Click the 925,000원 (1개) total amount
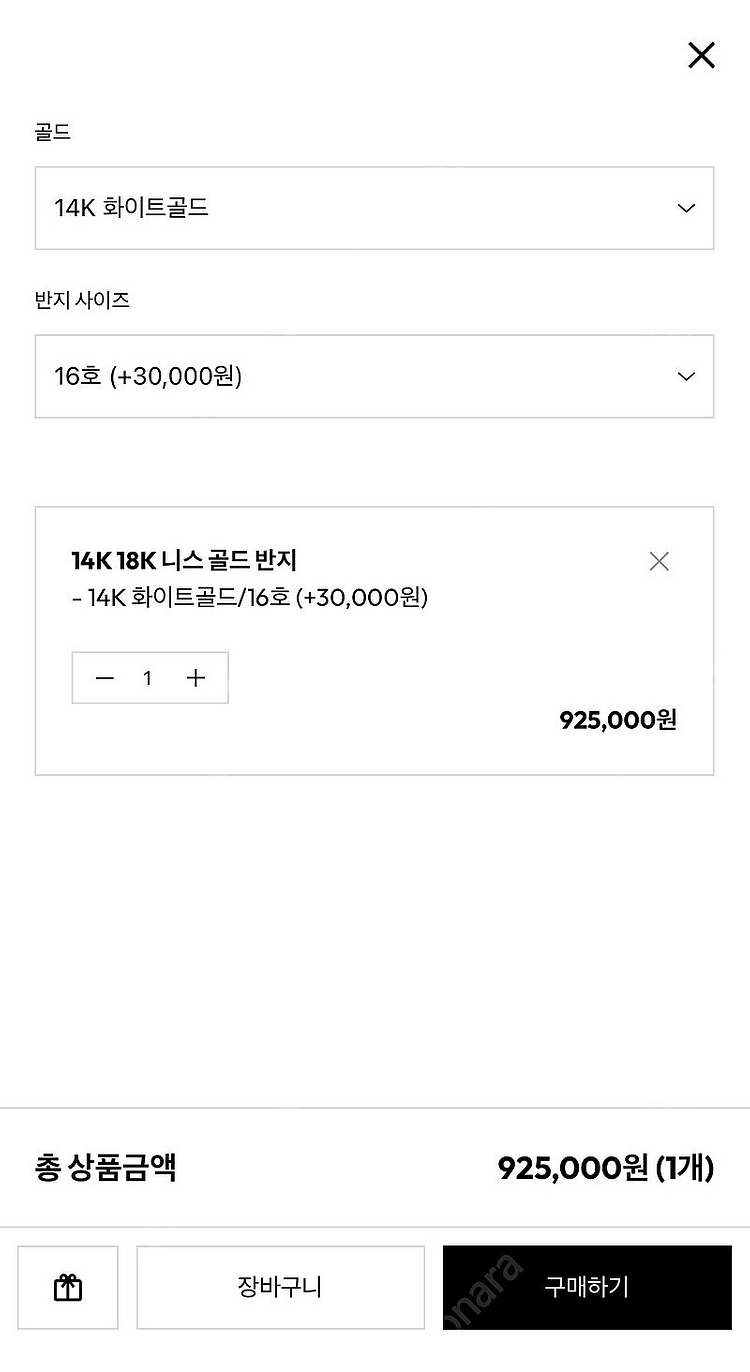This screenshot has height=1372, width=750. [x=605, y=1168]
